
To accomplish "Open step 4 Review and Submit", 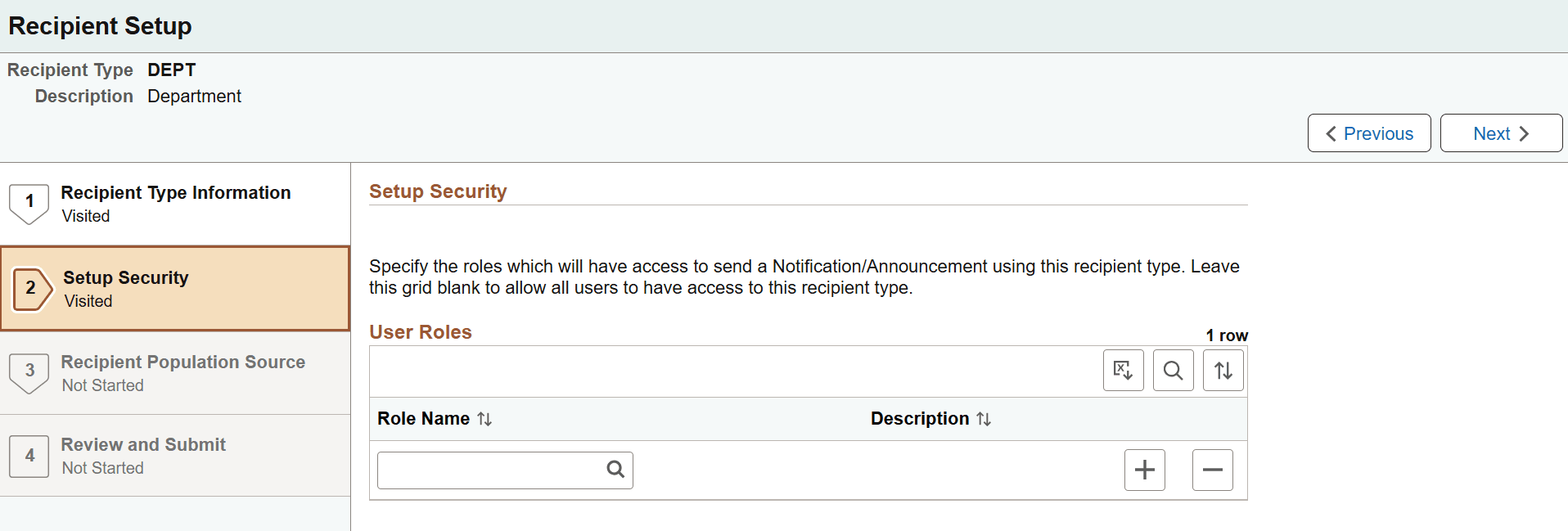I will click(175, 456).
